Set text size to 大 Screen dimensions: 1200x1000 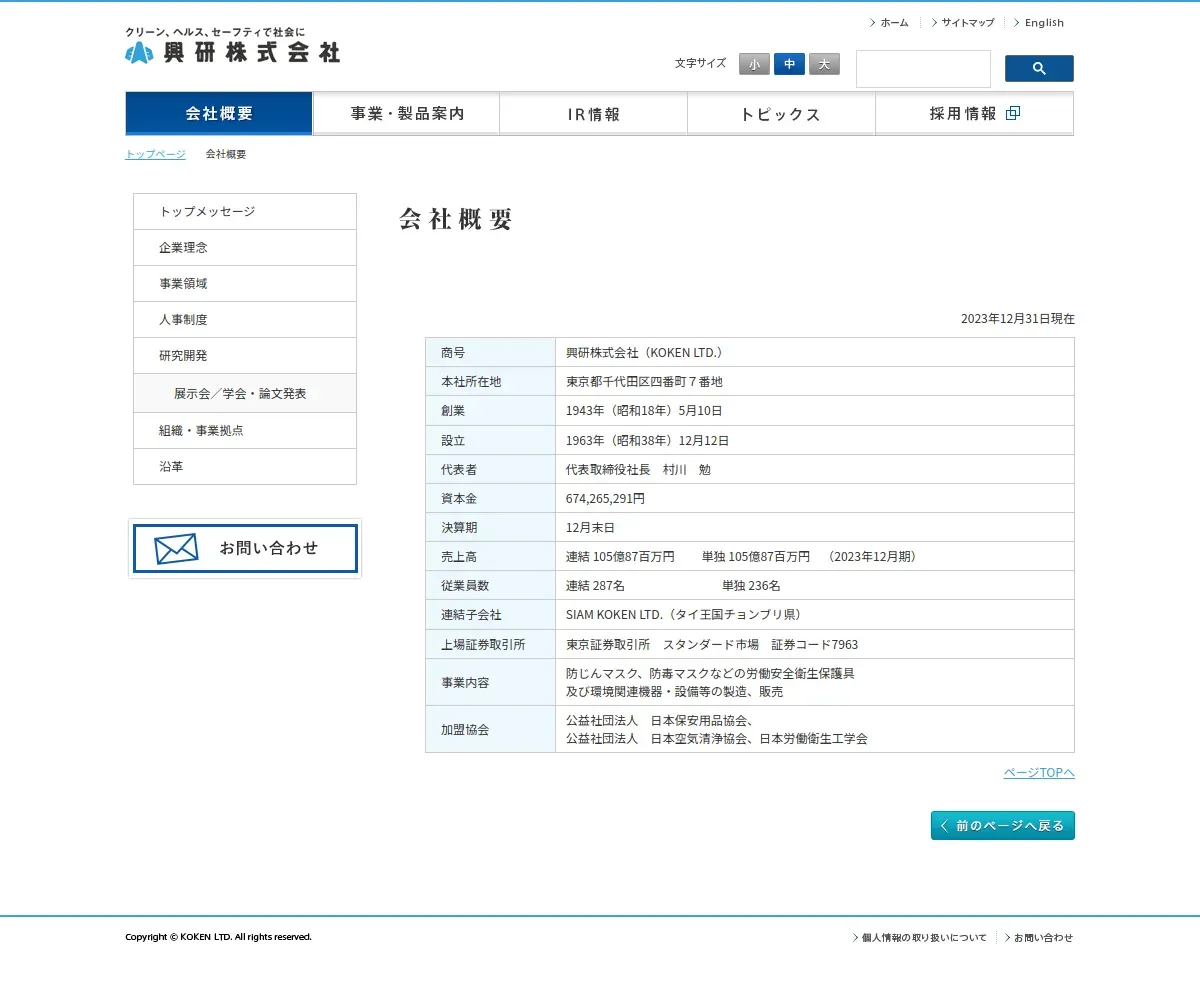pos(824,64)
